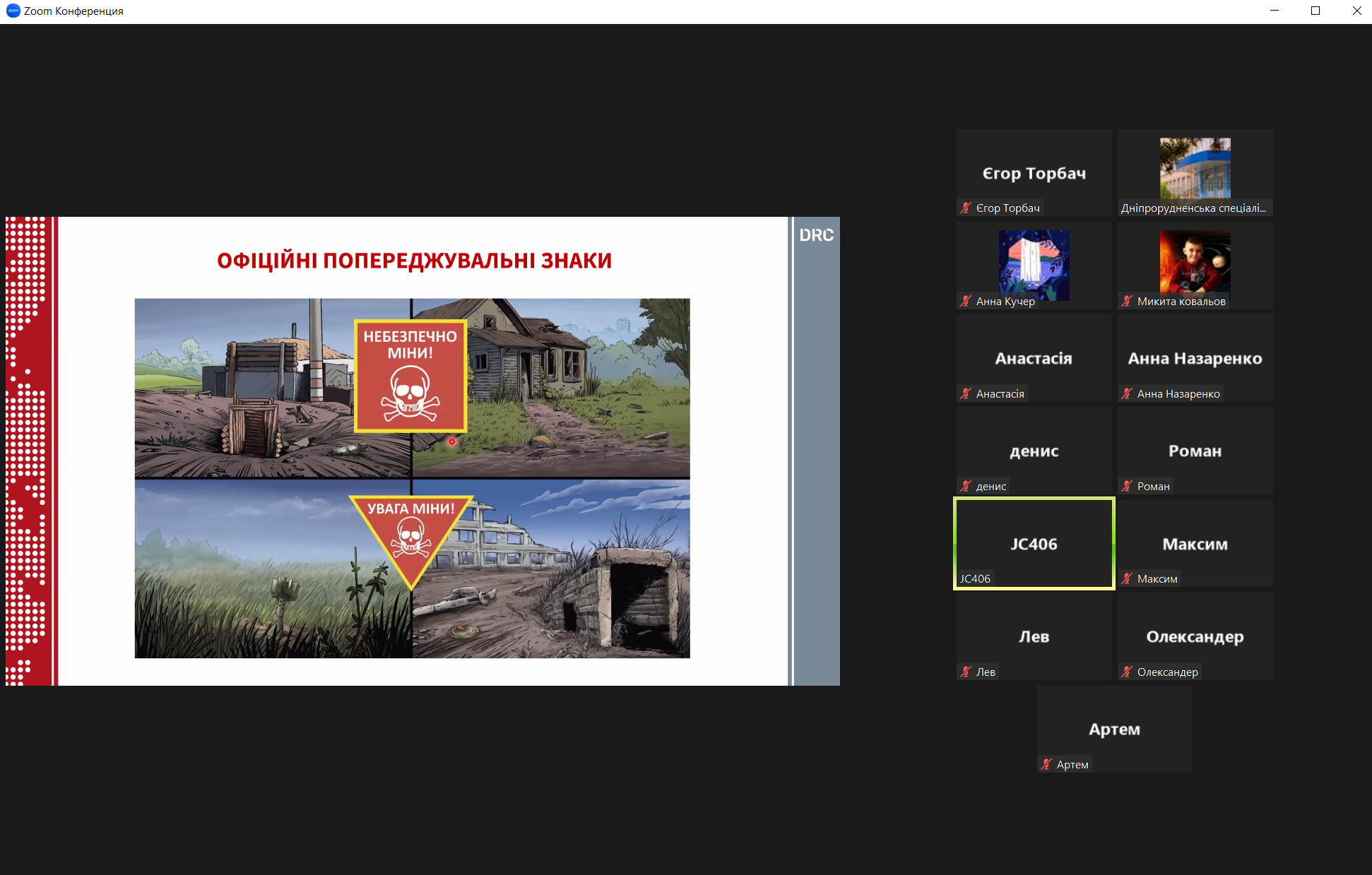
Task: Click the muted mic icon beside Микита ковальов
Action: (1127, 301)
